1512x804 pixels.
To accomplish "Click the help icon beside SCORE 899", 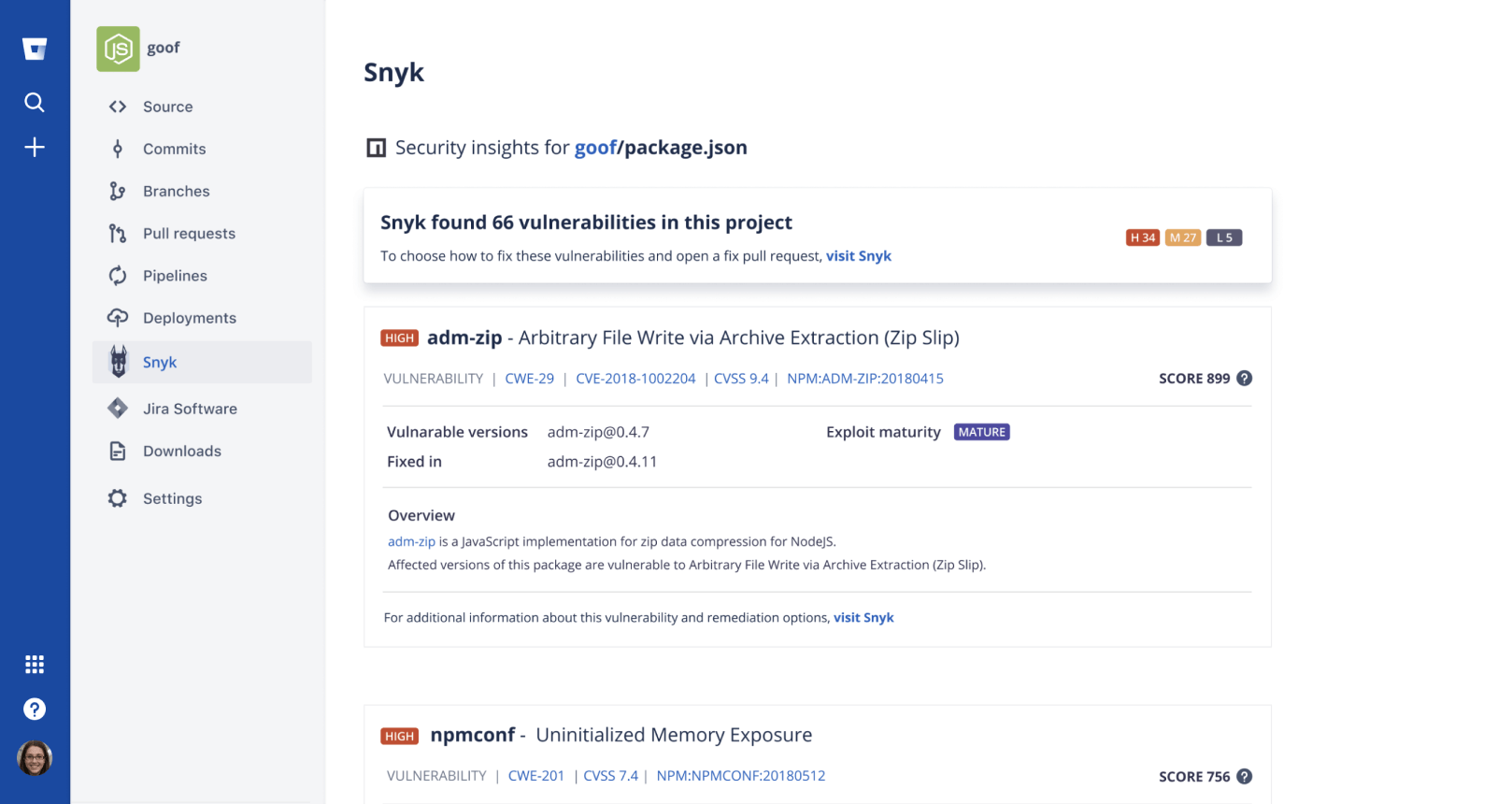I will tap(1244, 379).
